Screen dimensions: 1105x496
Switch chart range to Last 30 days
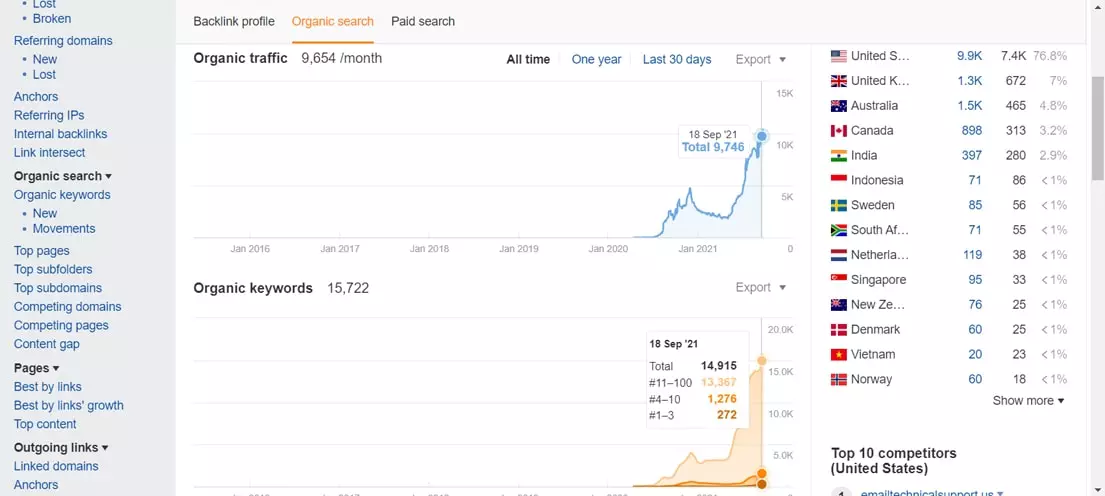(677, 60)
